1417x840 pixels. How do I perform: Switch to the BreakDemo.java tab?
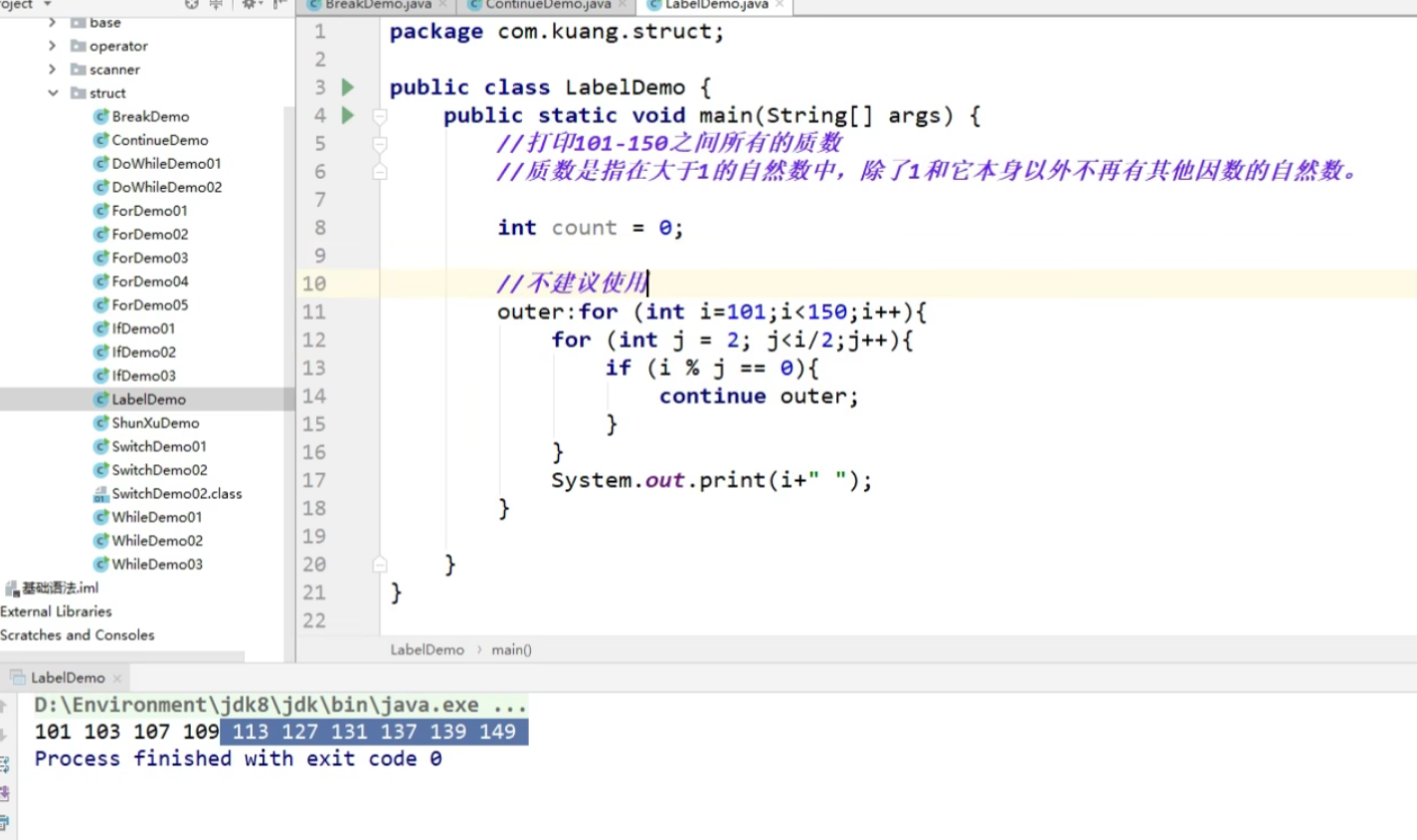pos(378,5)
